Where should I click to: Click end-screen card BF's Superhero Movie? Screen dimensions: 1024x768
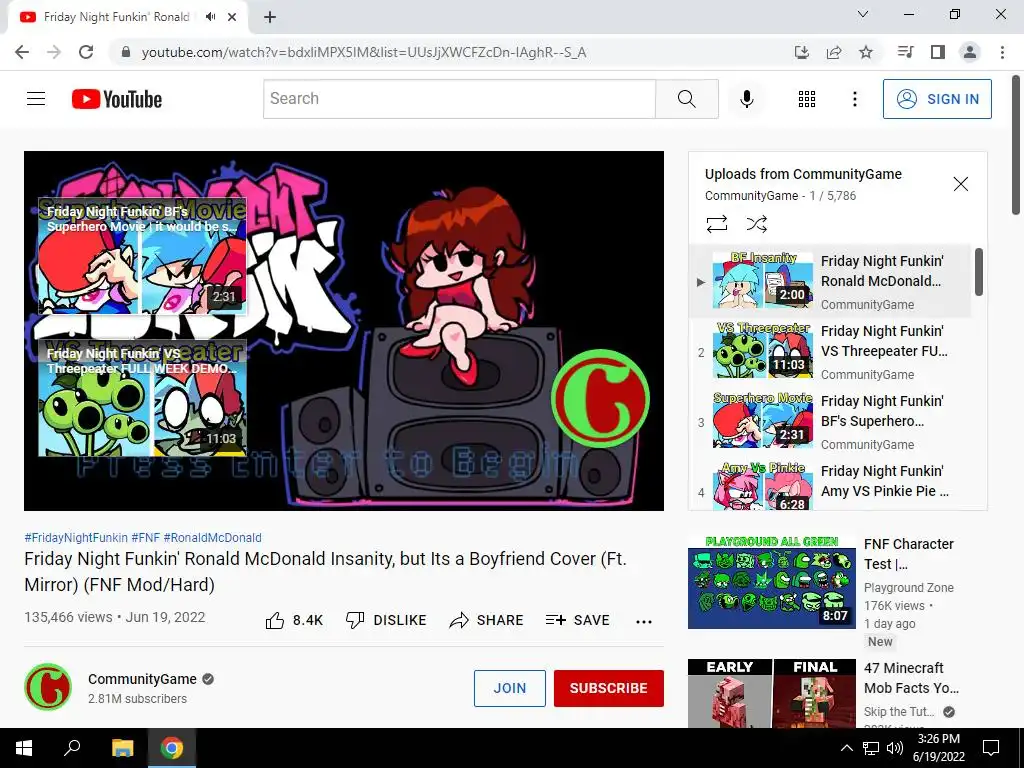click(x=142, y=255)
